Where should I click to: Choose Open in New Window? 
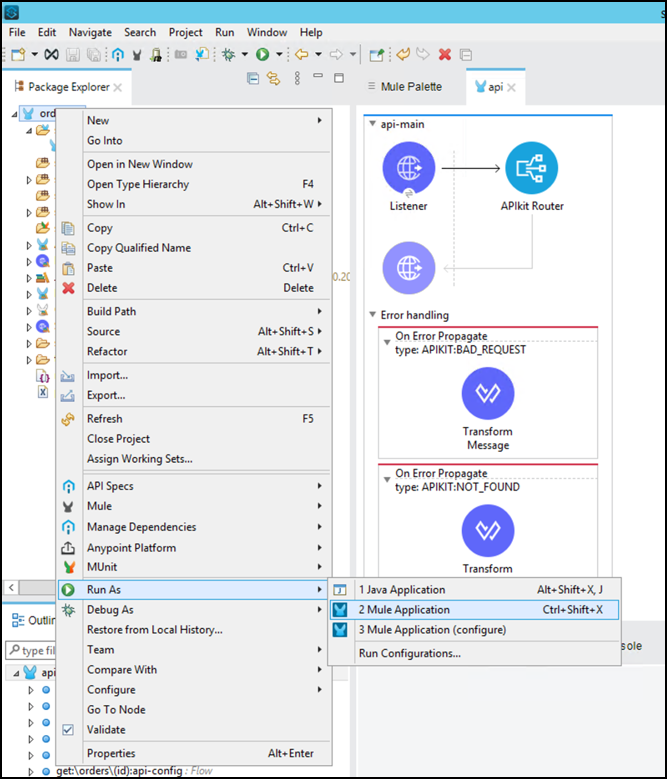pos(193,164)
